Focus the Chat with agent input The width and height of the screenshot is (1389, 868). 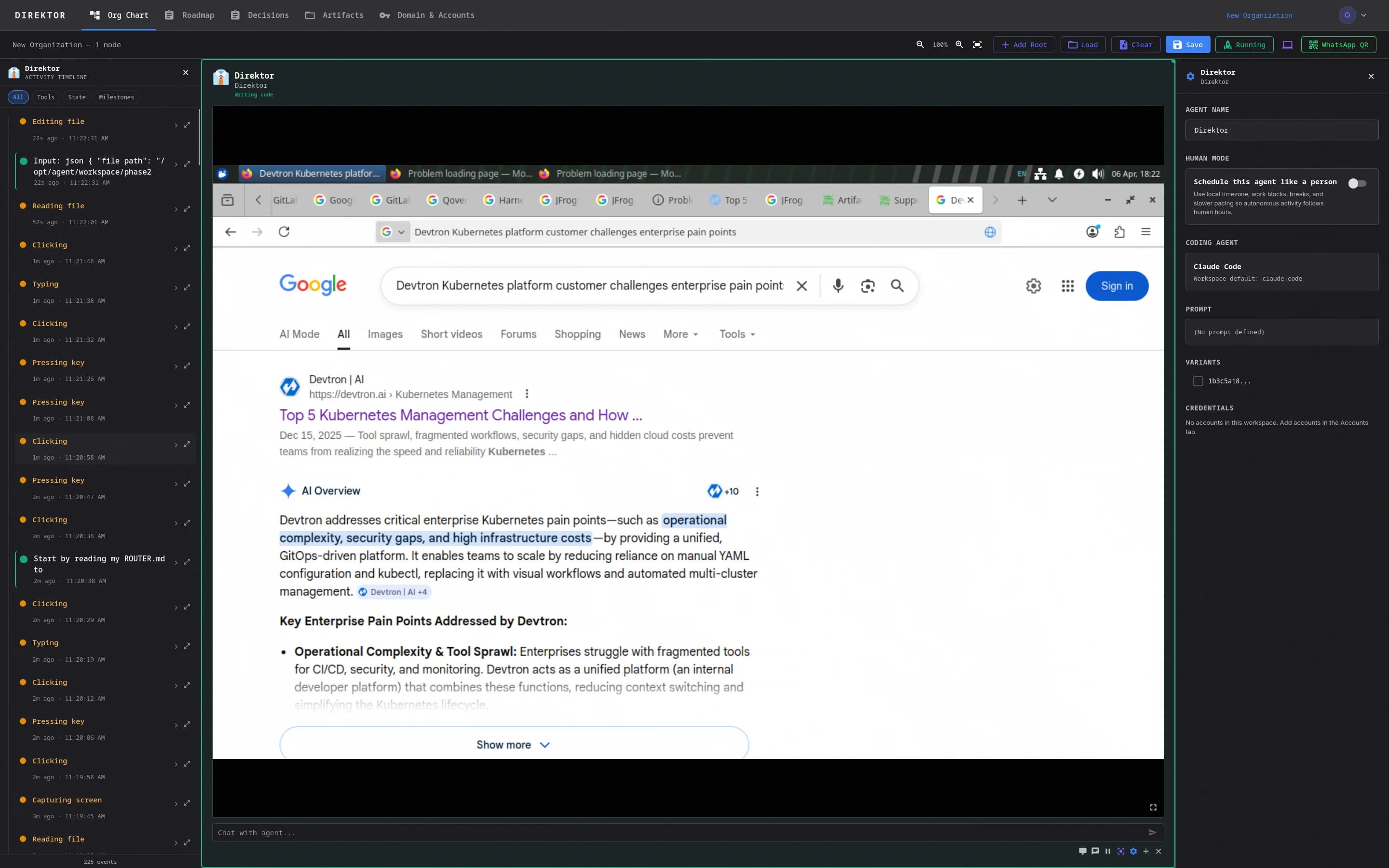pos(681,832)
